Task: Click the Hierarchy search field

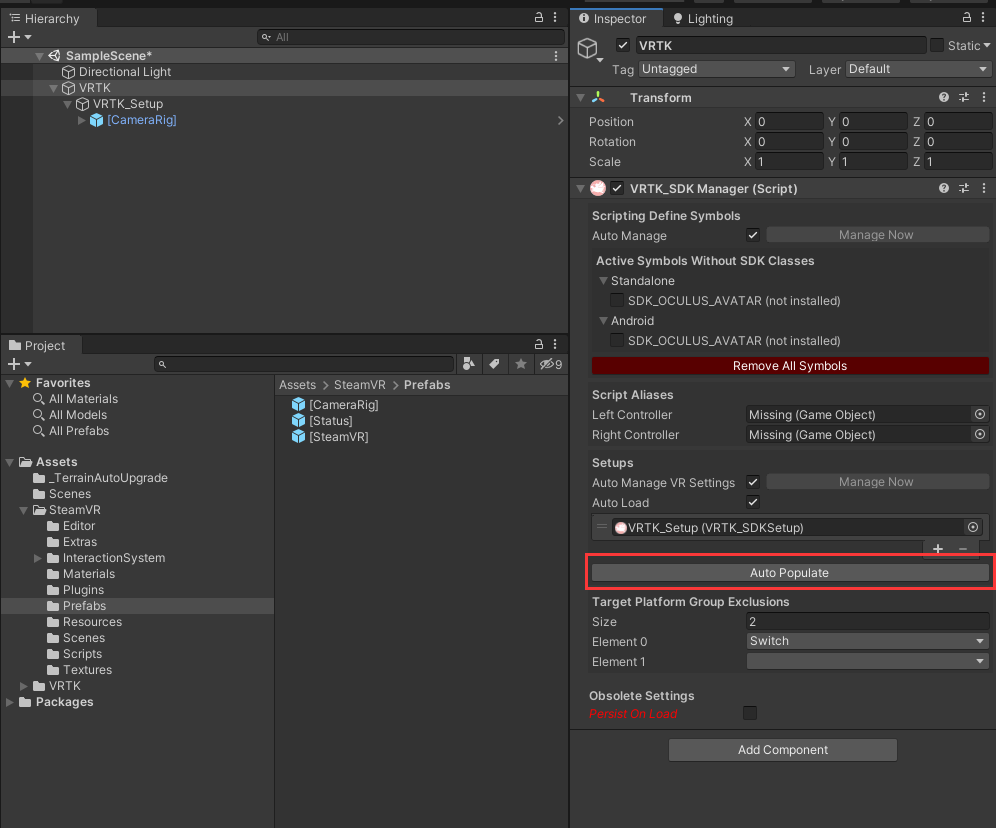Action: (x=410, y=37)
